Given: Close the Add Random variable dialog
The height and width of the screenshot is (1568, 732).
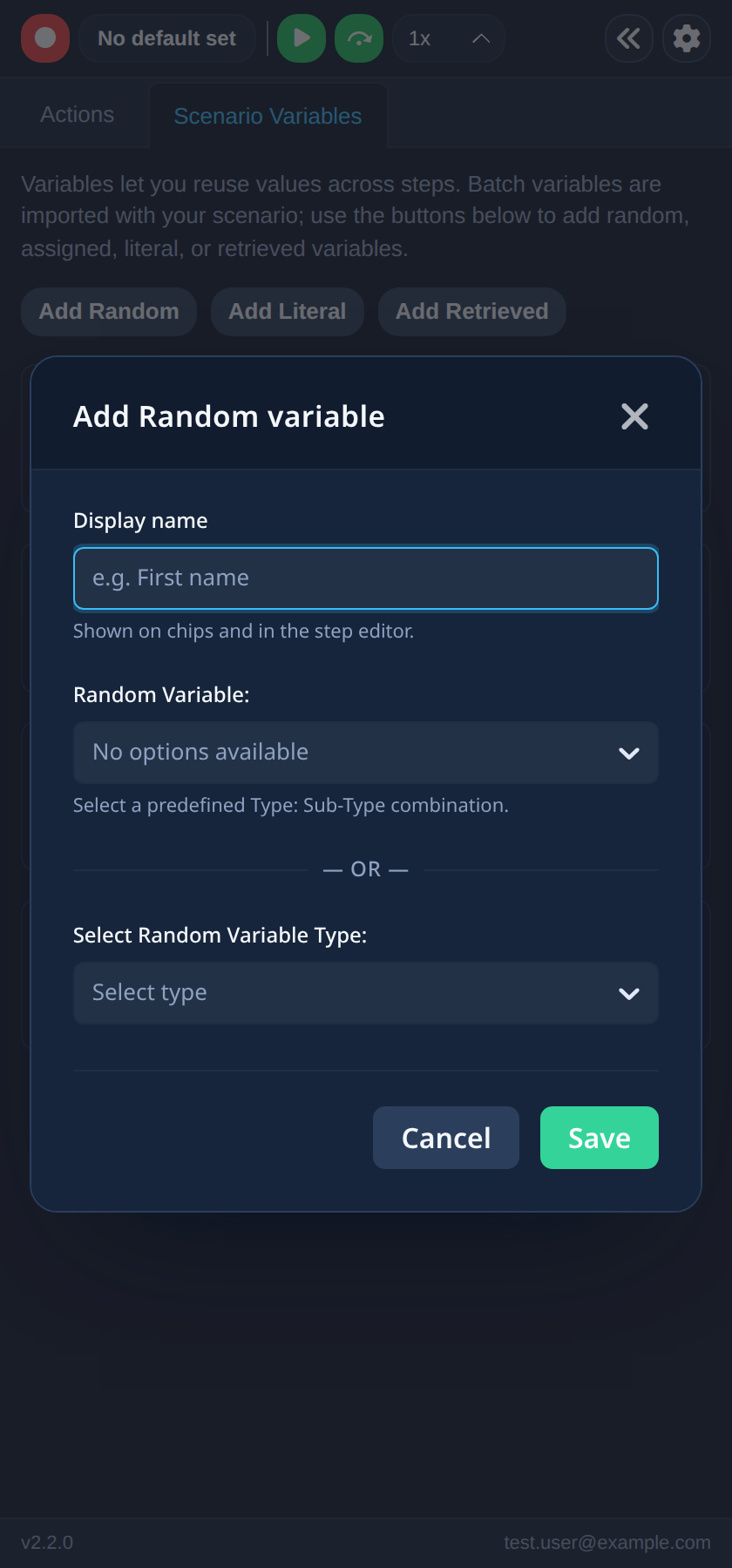Looking at the screenshot, I should 634,416.
